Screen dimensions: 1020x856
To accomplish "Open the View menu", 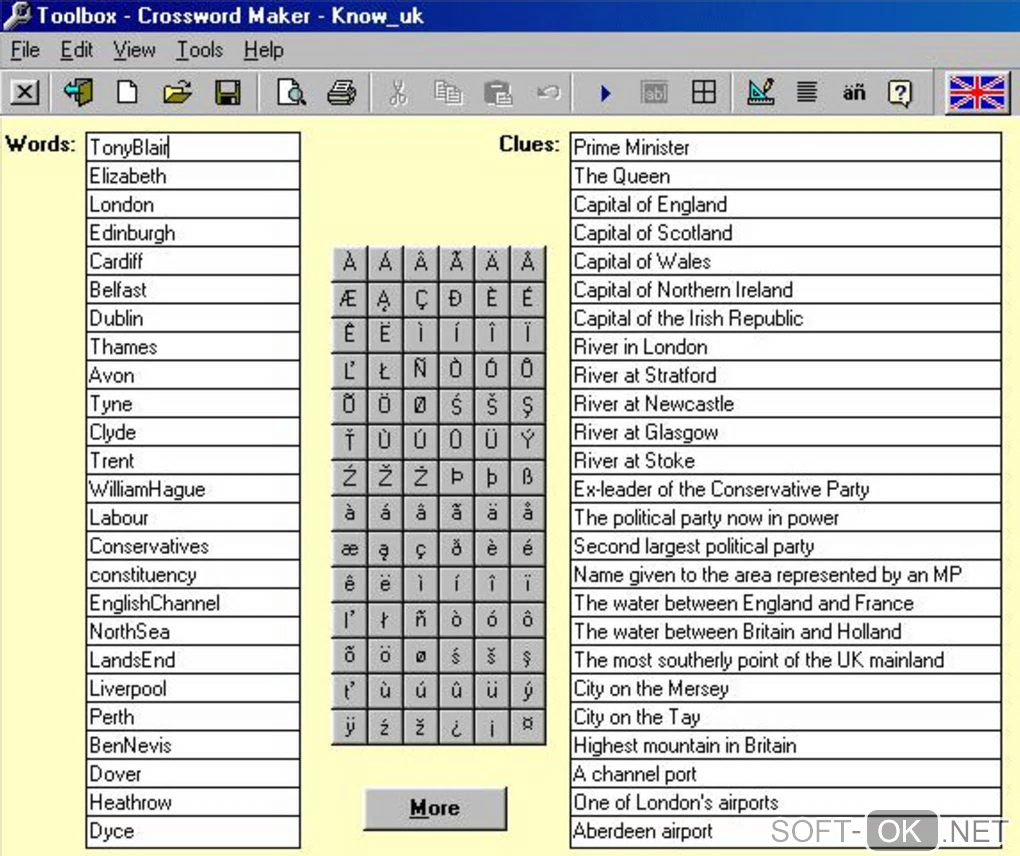I will click(x=134, y=50).
